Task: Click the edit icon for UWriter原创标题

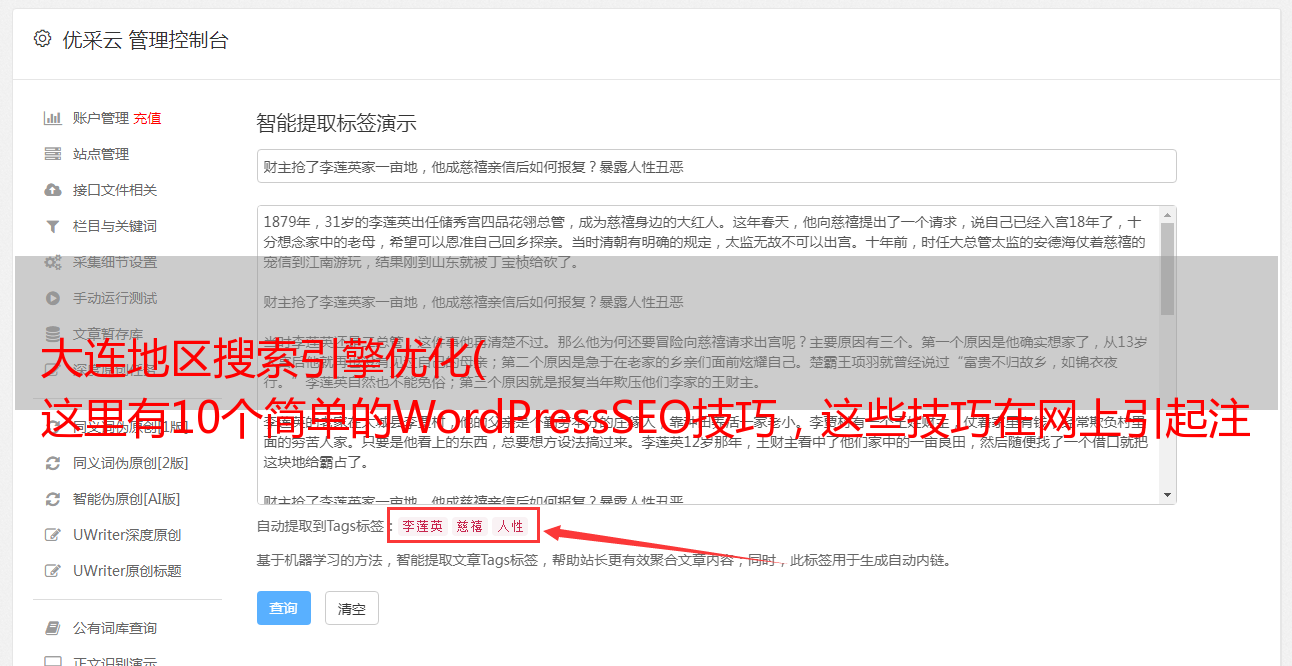Action: tap(53, 571)
